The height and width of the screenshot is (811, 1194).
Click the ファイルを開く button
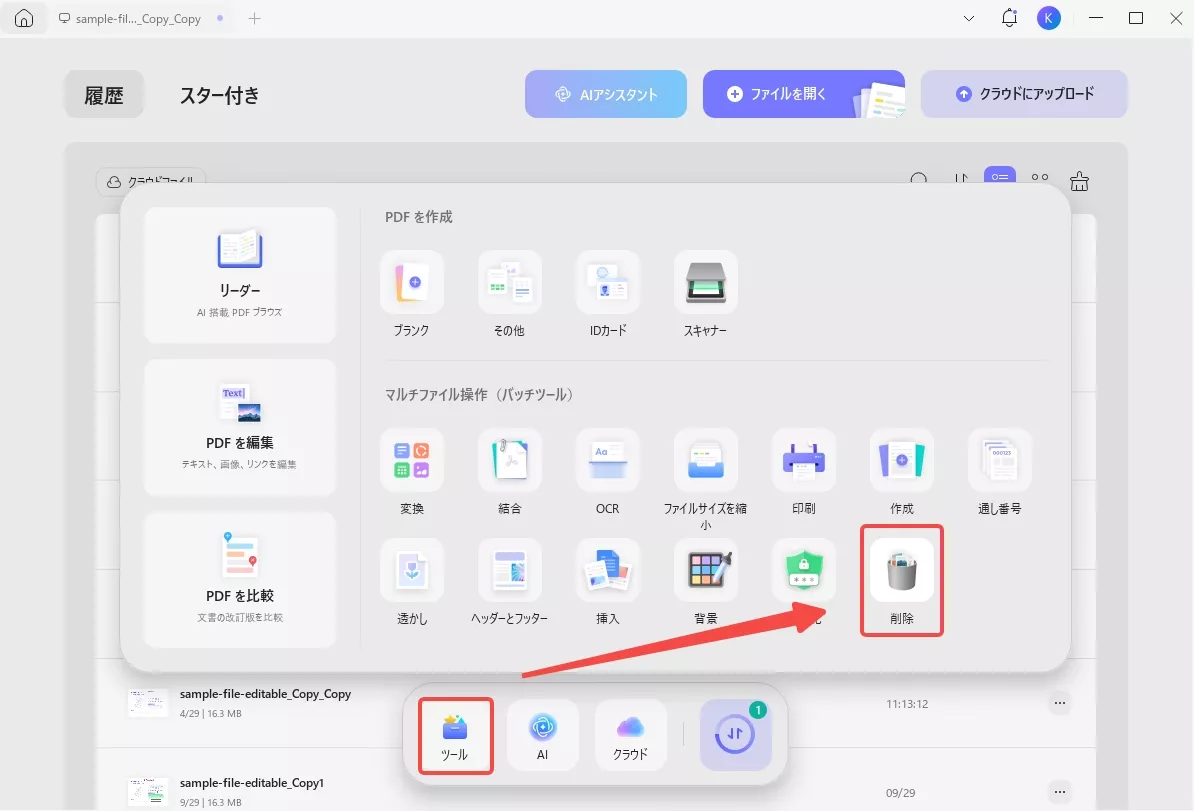[803, 94]
